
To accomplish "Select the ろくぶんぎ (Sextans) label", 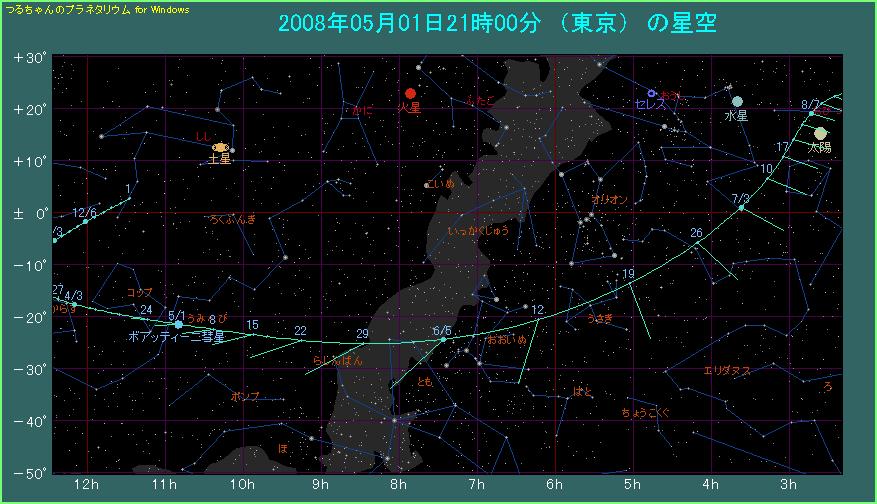I will [233, 218].
